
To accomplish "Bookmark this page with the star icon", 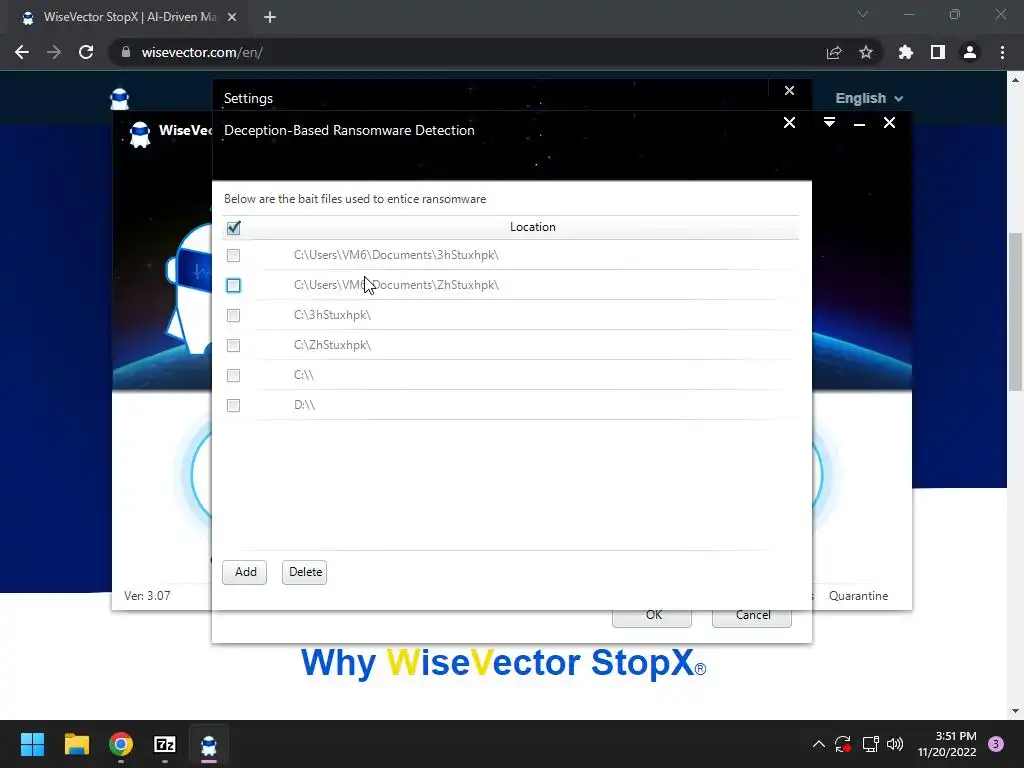I will [x=866, y=52].
